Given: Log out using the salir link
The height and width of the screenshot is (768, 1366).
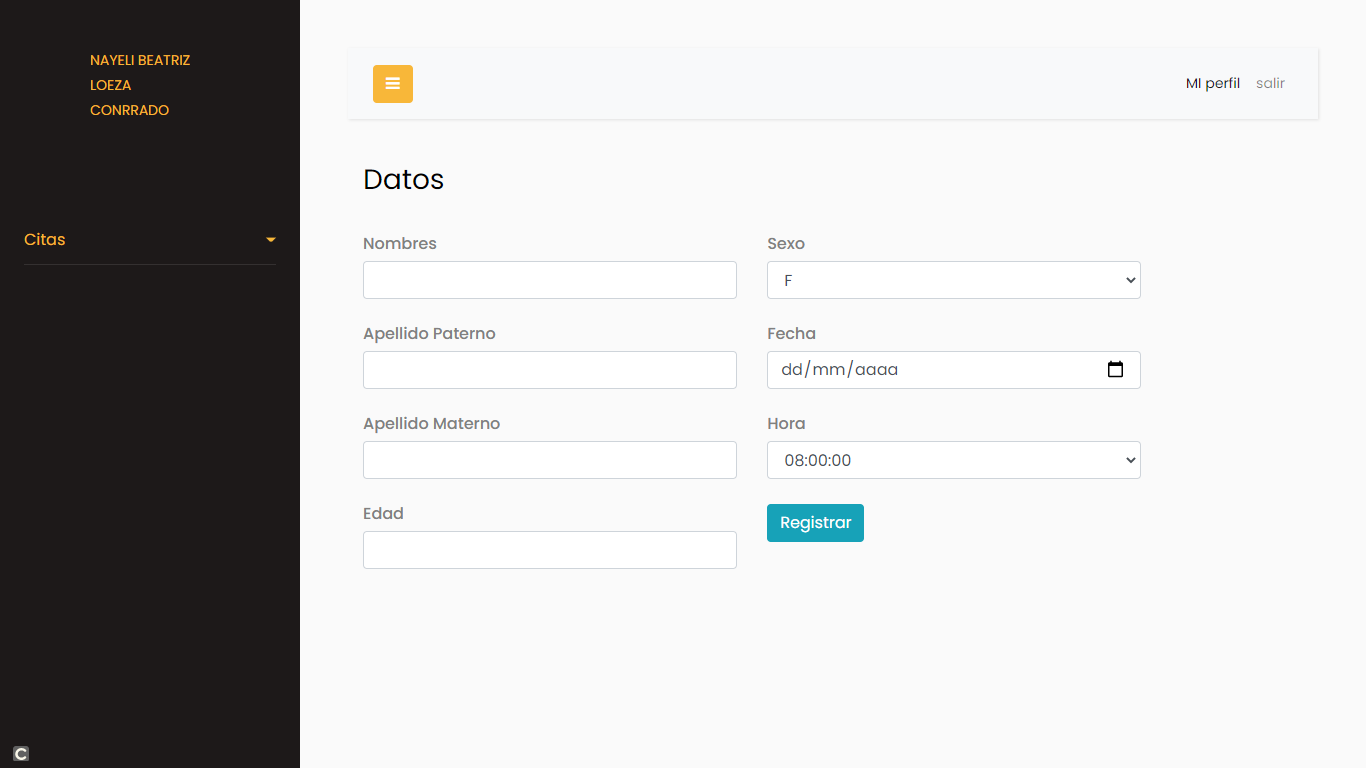Looking at the screenshot, I should pos(1270,84).
